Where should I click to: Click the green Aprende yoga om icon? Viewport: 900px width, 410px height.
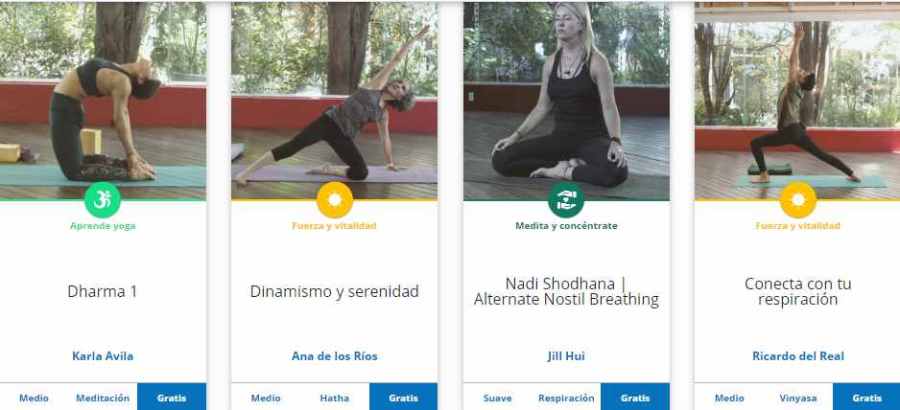[x=103, y=200]
